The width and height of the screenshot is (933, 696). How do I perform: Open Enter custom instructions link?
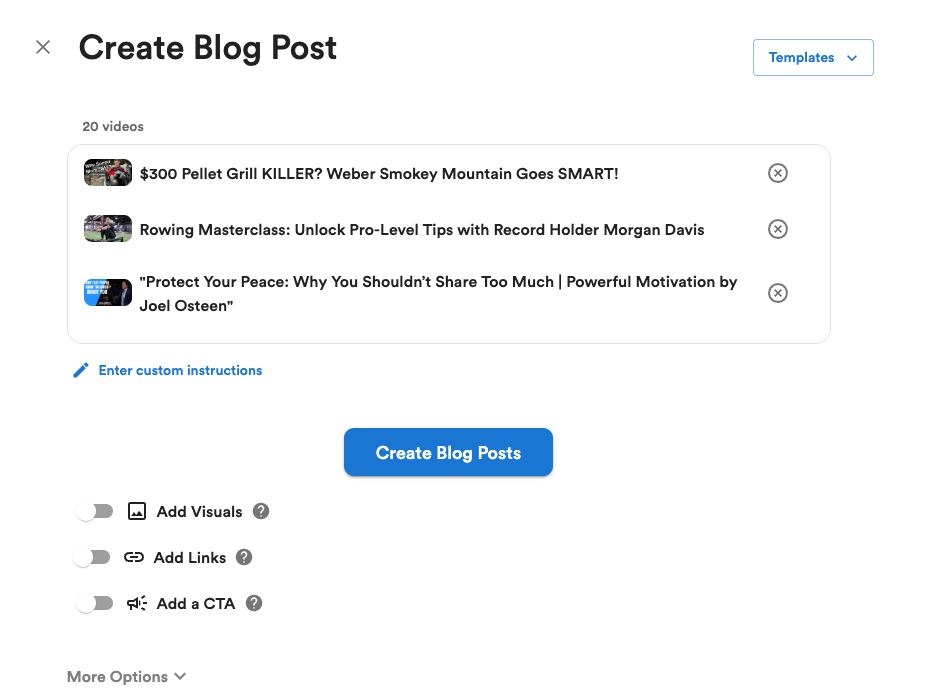pyautogui.click(x=180, y=371)
